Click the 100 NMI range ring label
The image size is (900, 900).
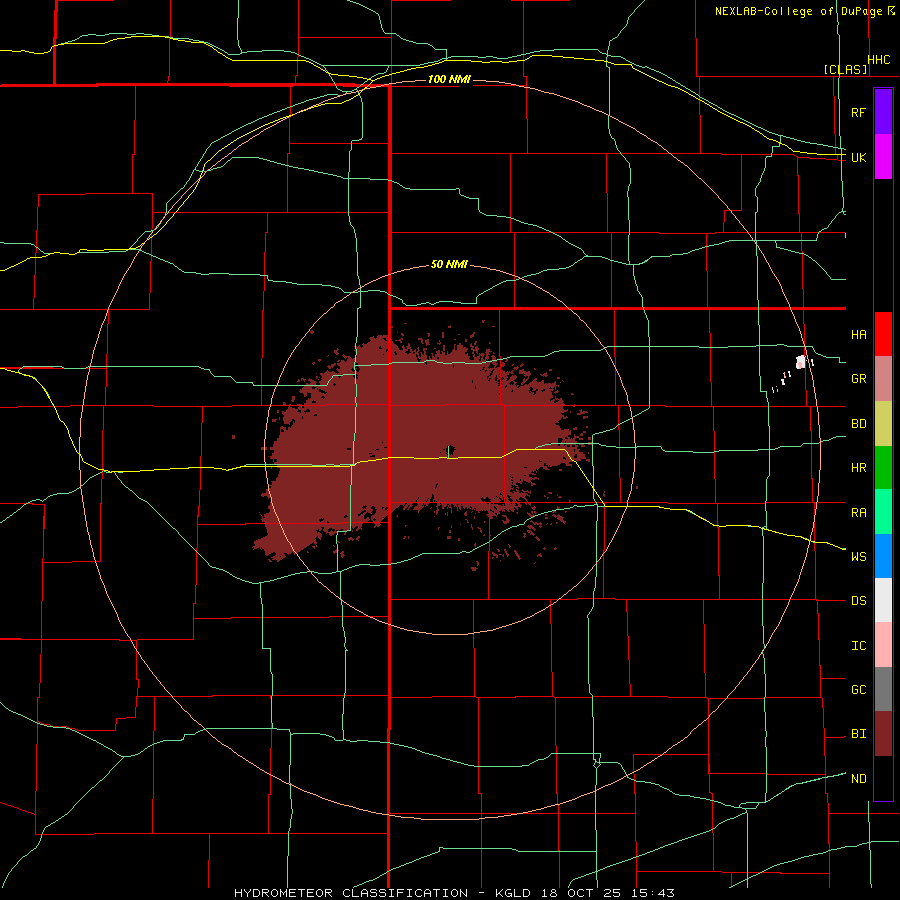point(449,79)
